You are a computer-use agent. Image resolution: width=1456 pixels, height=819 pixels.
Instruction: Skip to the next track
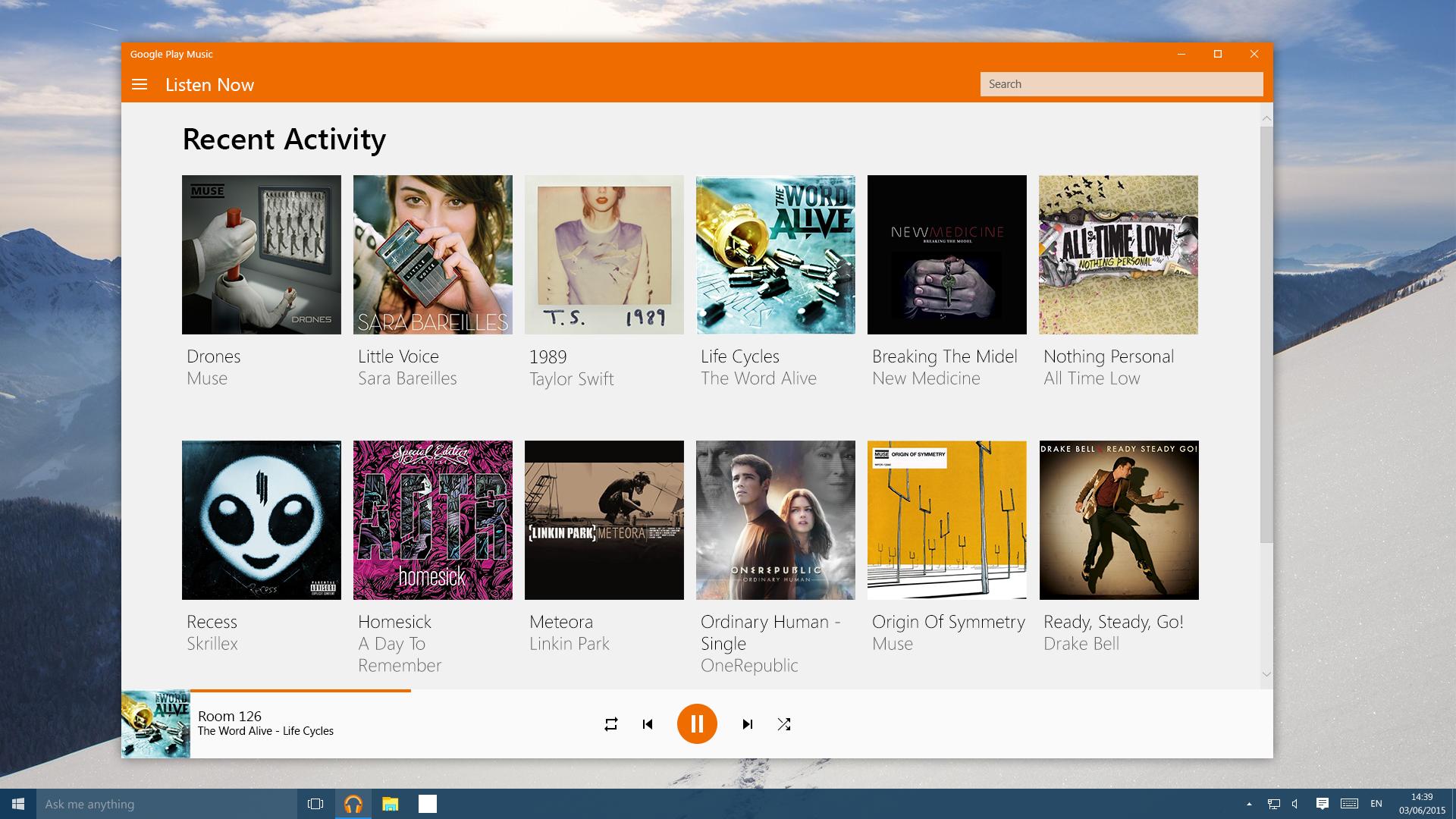click(747, 724)
